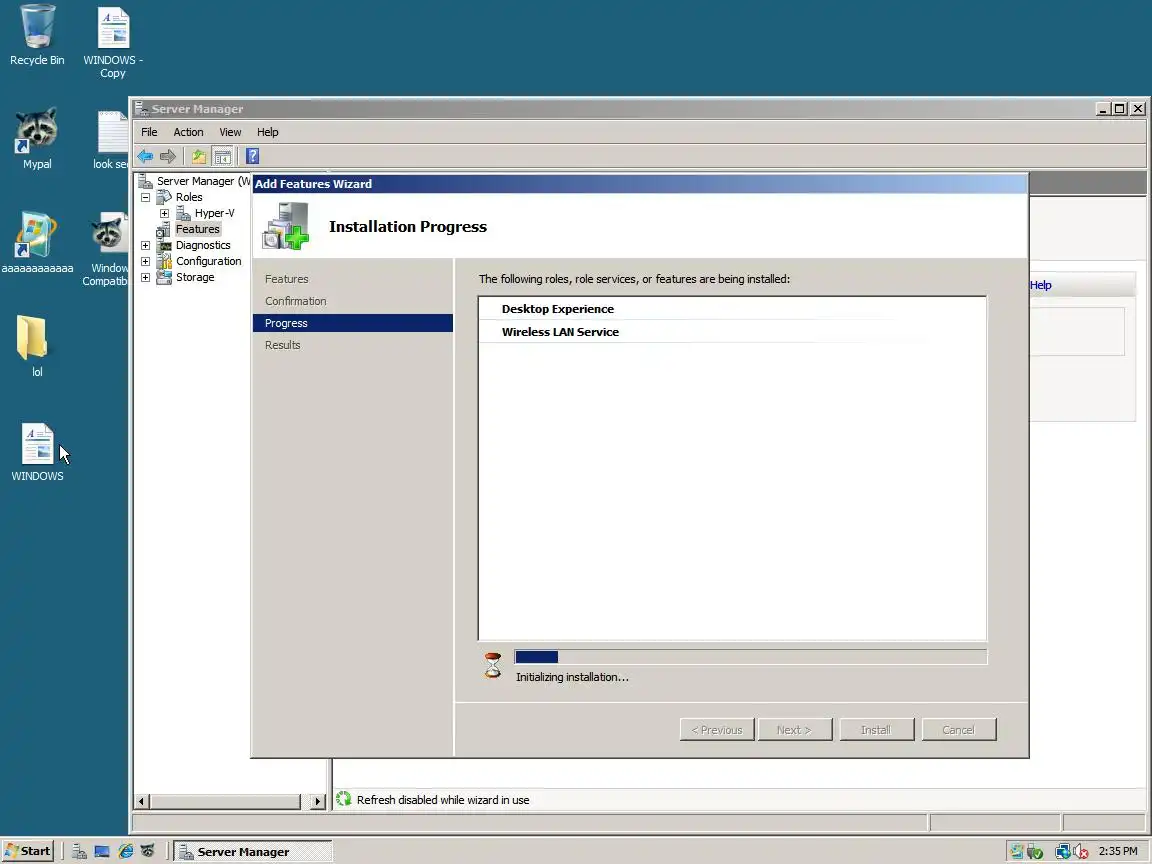
Task: Open the File menu
Action: [149, 132]
